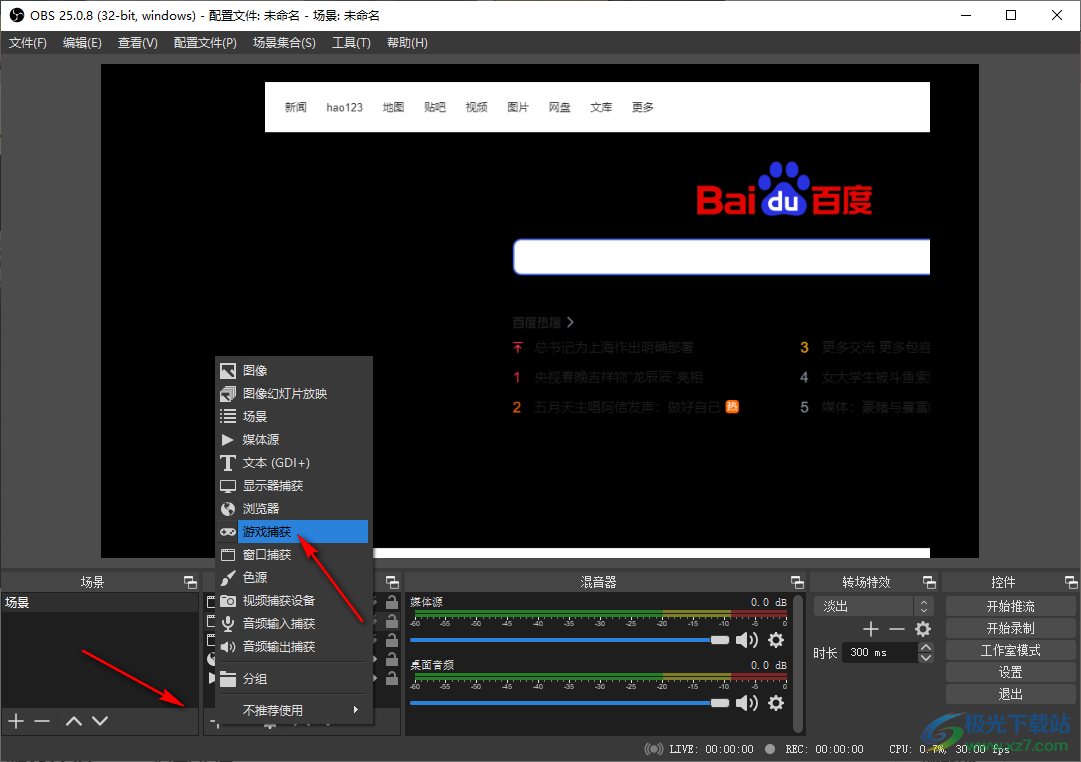Choose Image Slide Show (图像幻灯片放映) source
The image size is (1081, 762).
pos(294,394)
